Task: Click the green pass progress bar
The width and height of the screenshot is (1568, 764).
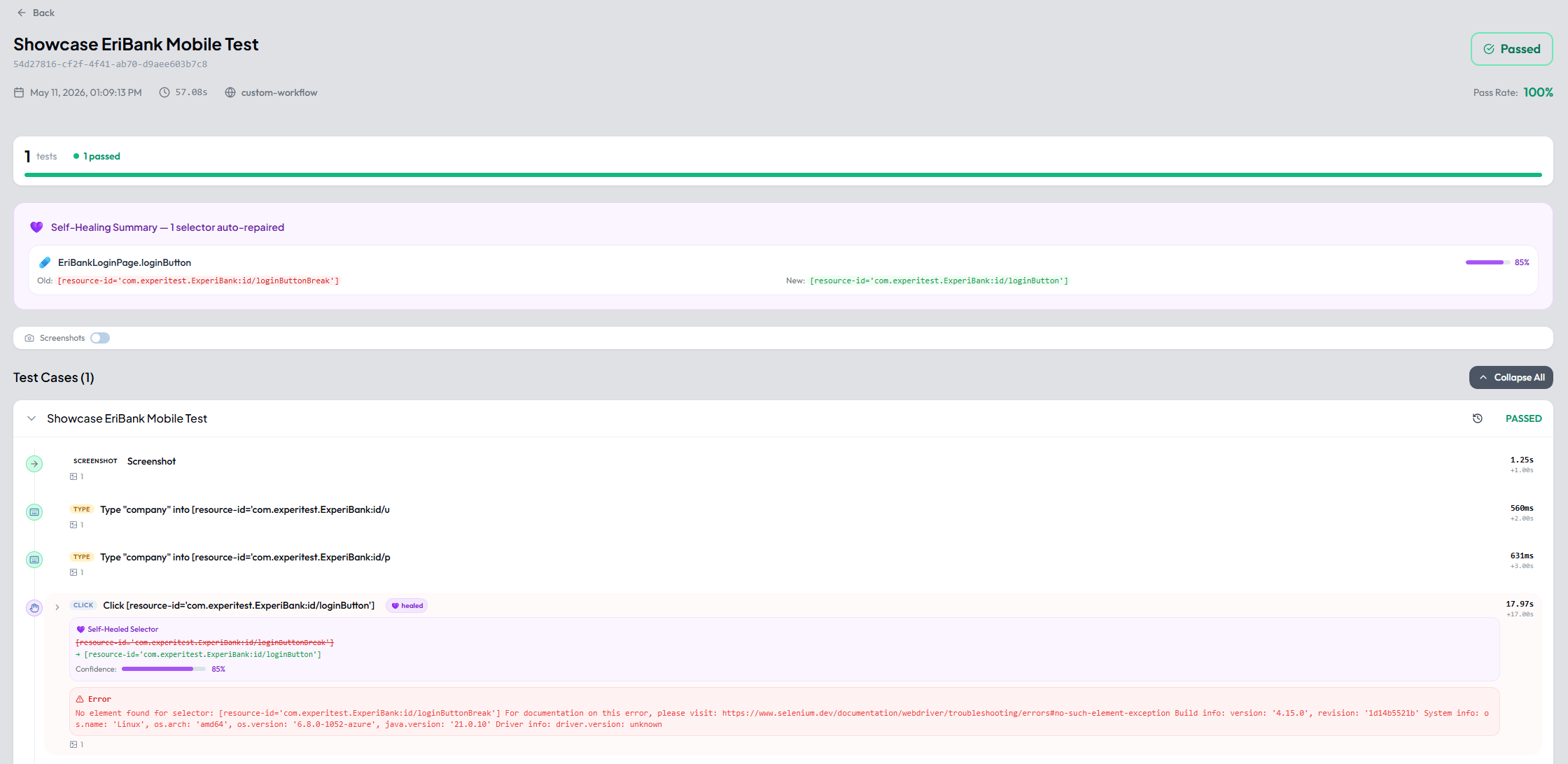Action: pyautogui.click(x=783, y=175)
